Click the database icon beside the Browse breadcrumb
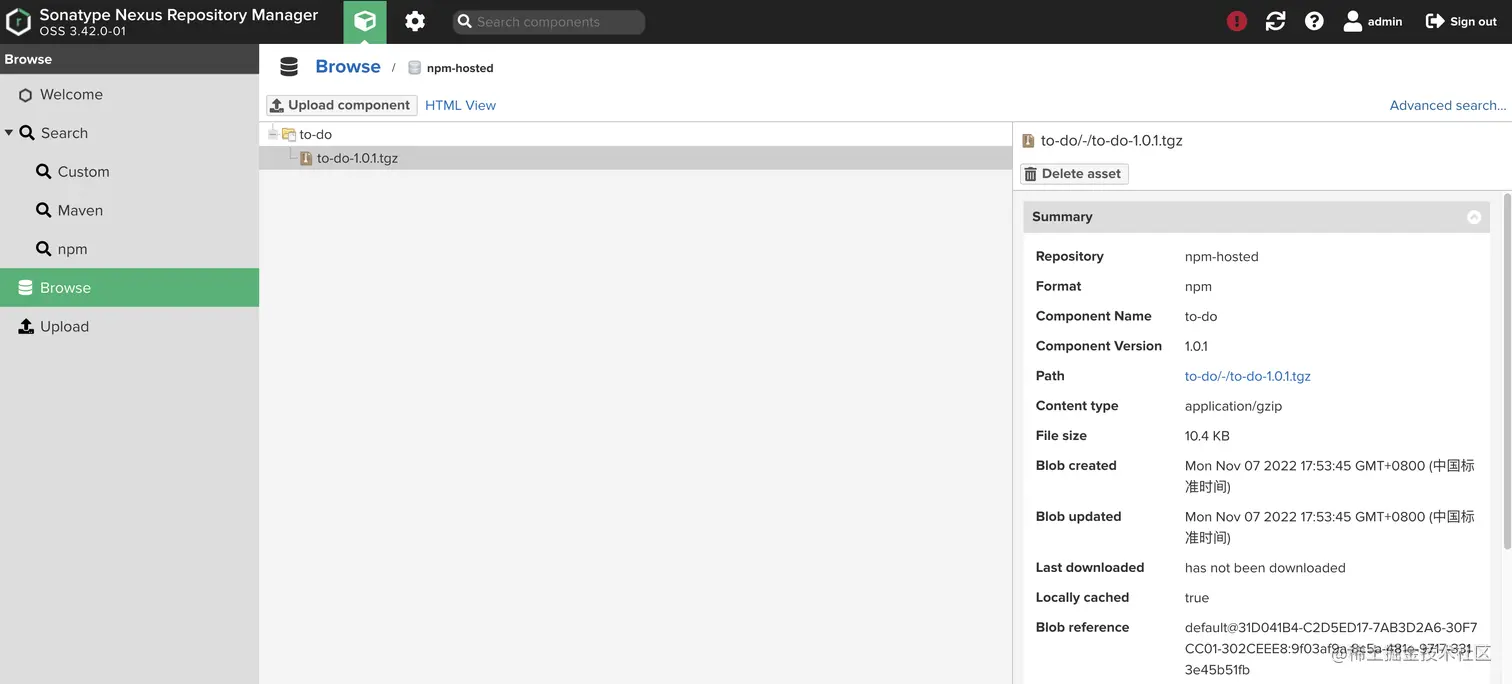Viewport: 1512px width, 684px height. coord(289,67)
